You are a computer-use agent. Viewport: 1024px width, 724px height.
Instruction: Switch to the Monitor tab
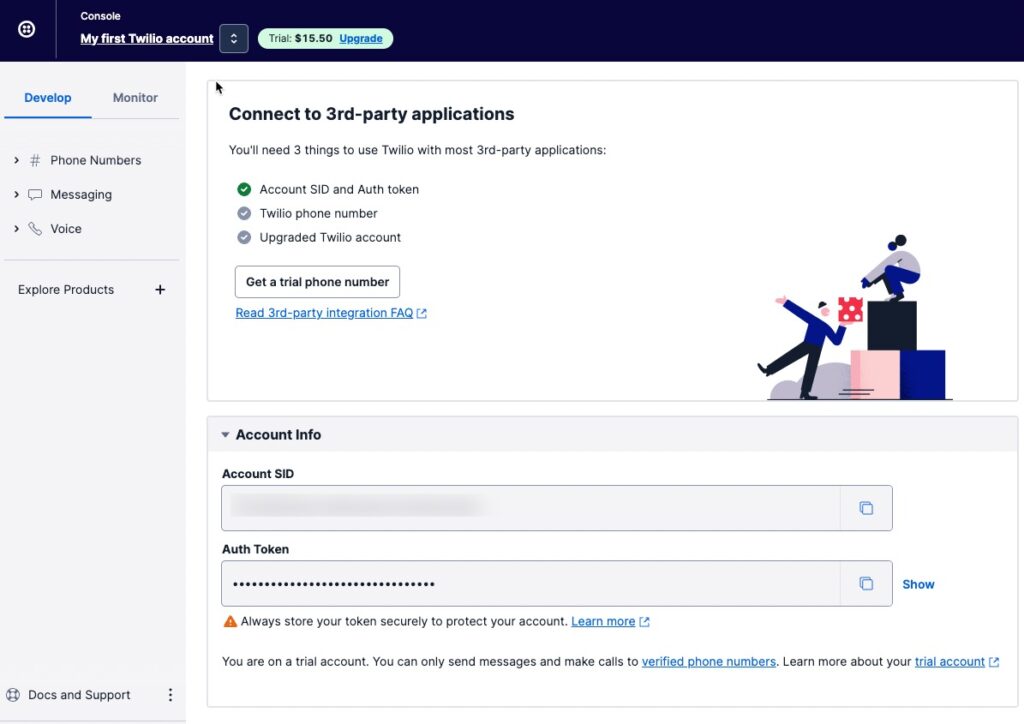[x=134, y=98]
